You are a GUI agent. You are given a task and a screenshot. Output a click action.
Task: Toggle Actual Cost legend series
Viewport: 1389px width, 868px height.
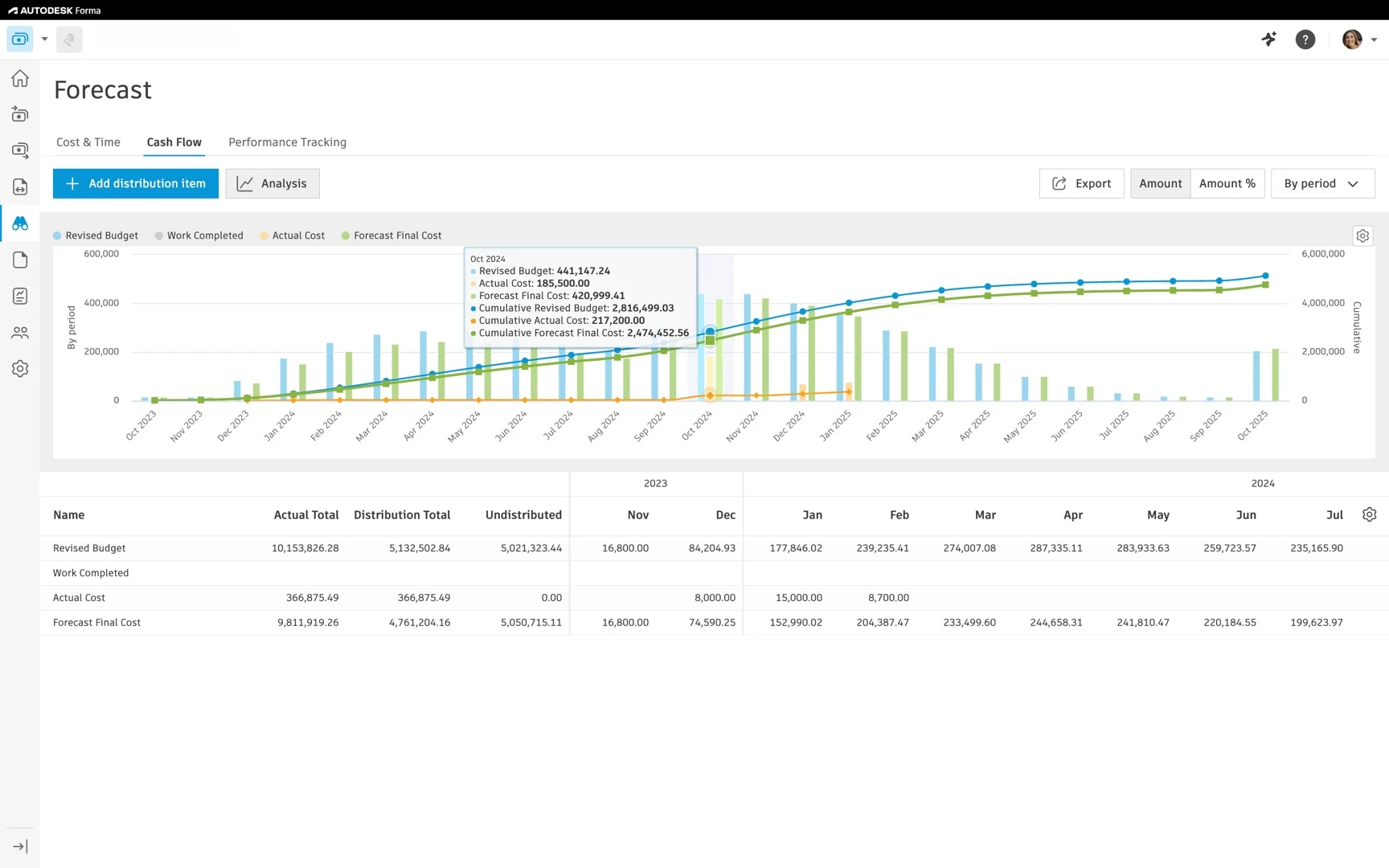[293, 235]
